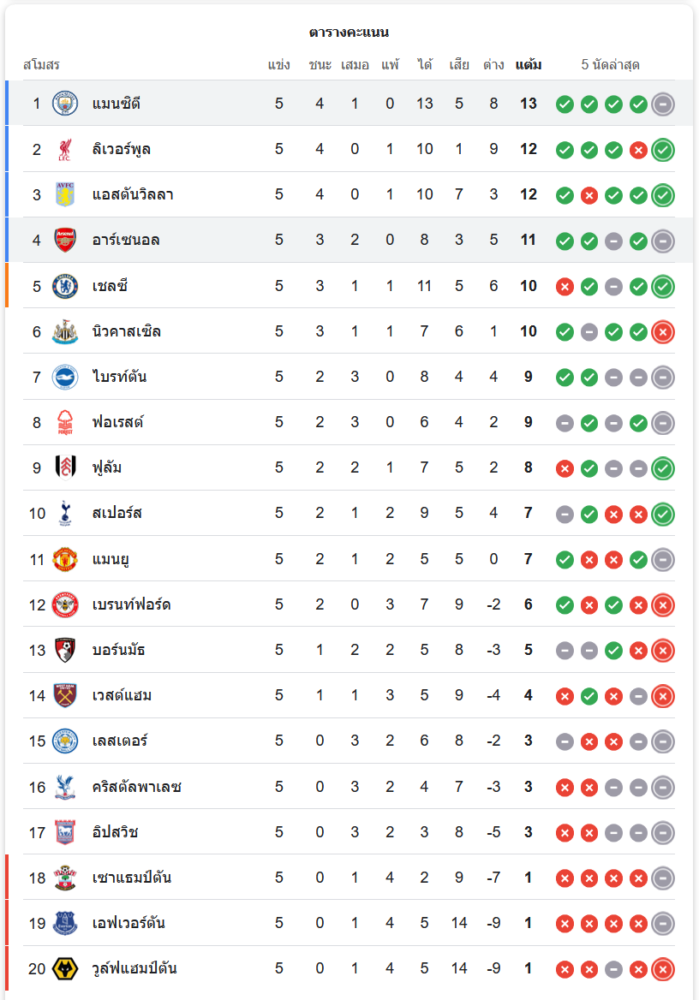Screen dimensions: 699x1000
Task: Click the Everton club crest icon
Action: point(65,923)
